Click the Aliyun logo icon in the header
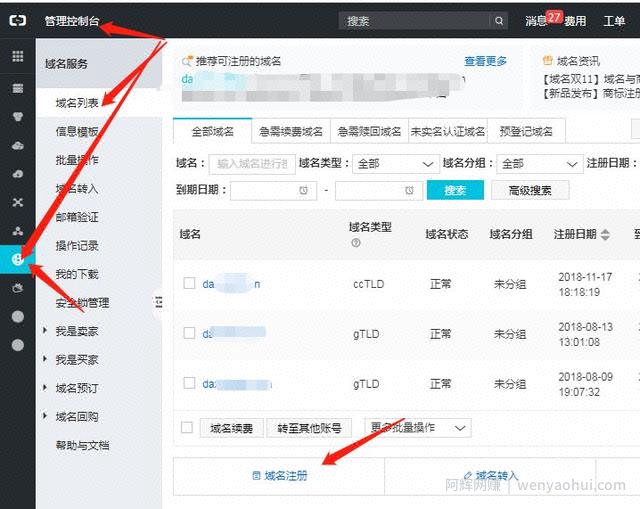Screen dimensions: 640x509 [x=18, y=20]
